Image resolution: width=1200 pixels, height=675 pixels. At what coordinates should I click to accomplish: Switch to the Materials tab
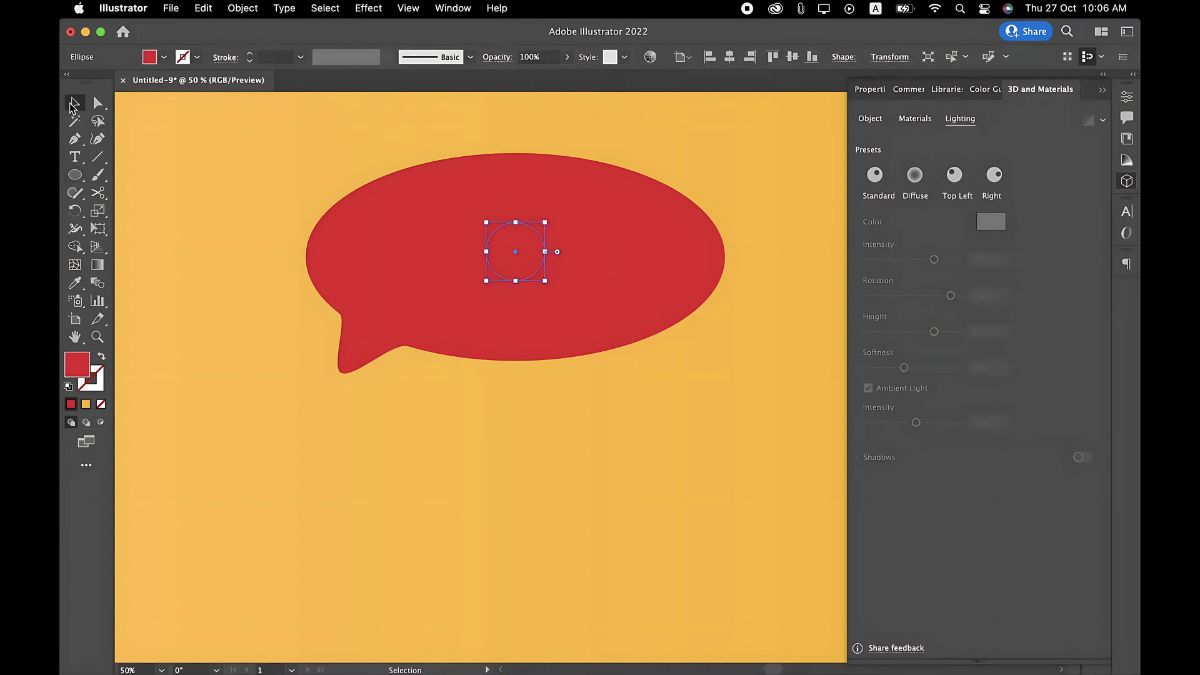(915, 118)
